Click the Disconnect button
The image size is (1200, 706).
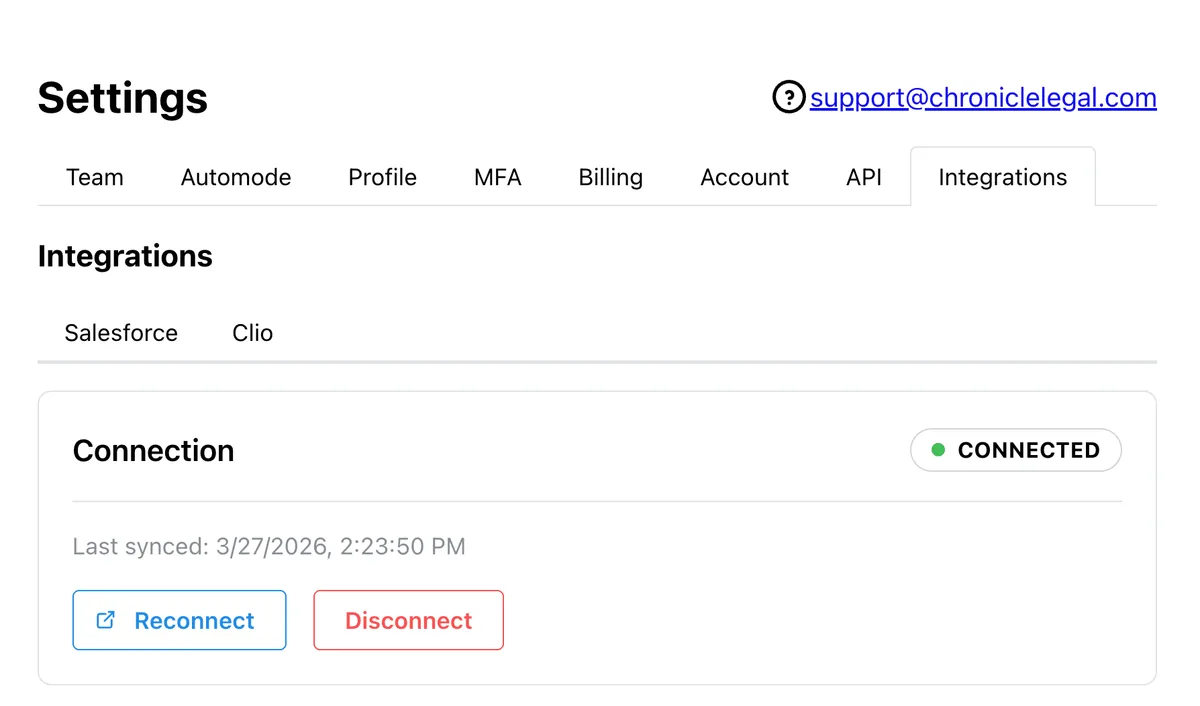tap(408, 620)
